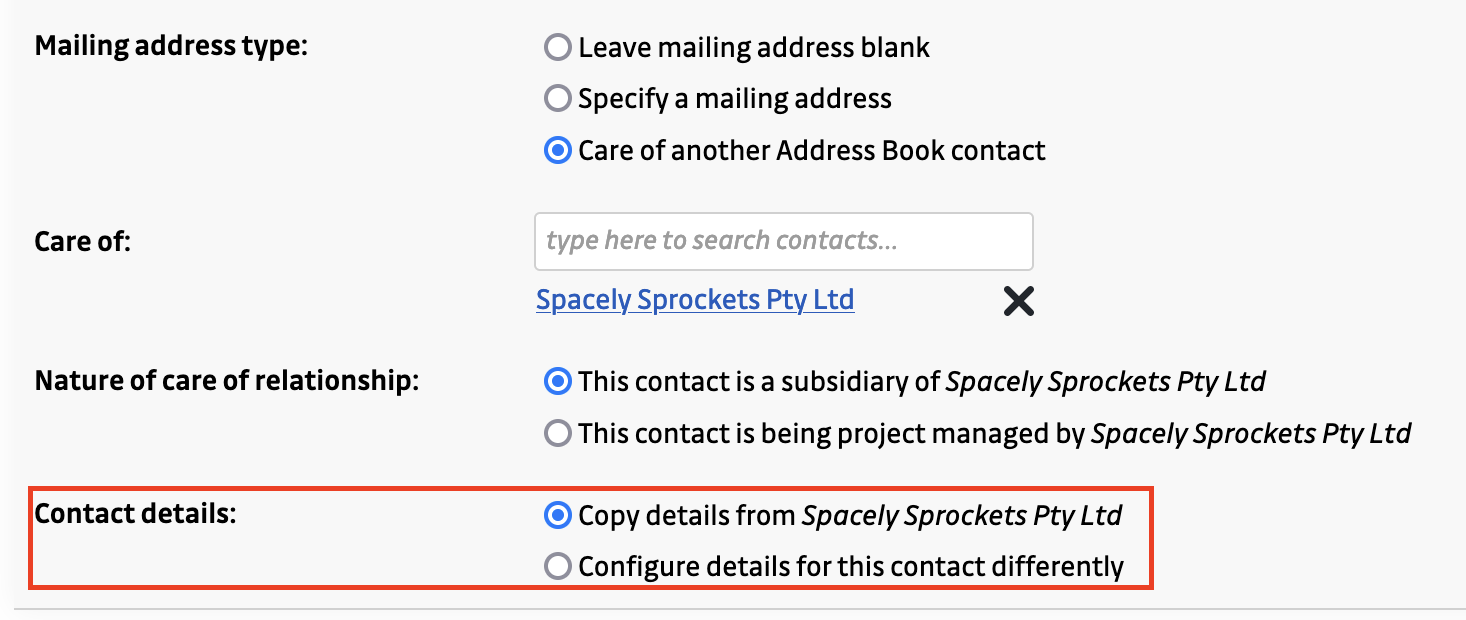1466x620 pixels.
Task: Select Care of another Address Book contact radio
Action: (557, 151)
